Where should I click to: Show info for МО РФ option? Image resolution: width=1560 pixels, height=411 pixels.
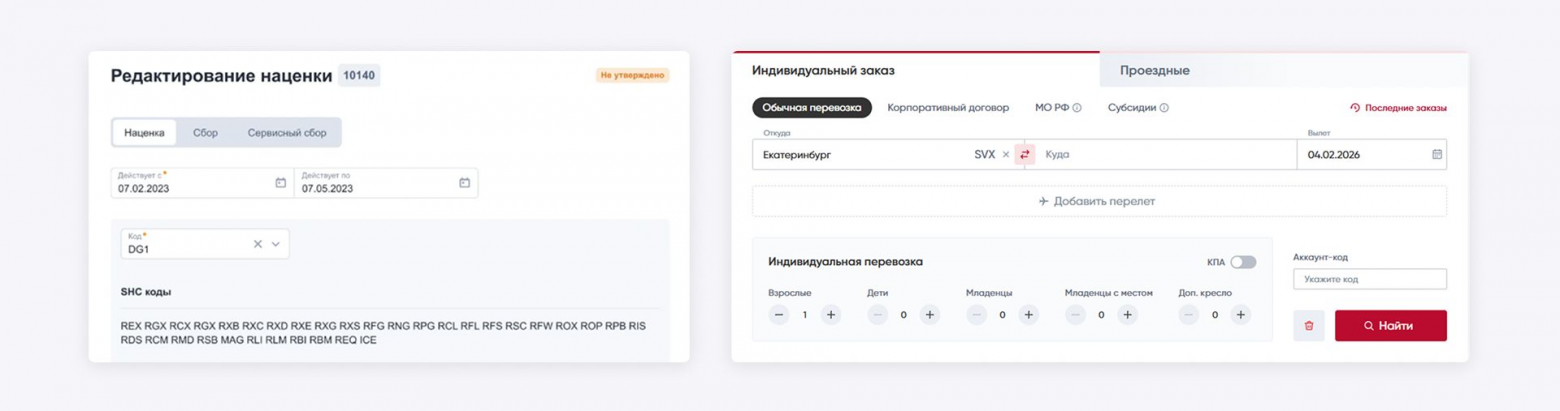1077,108
